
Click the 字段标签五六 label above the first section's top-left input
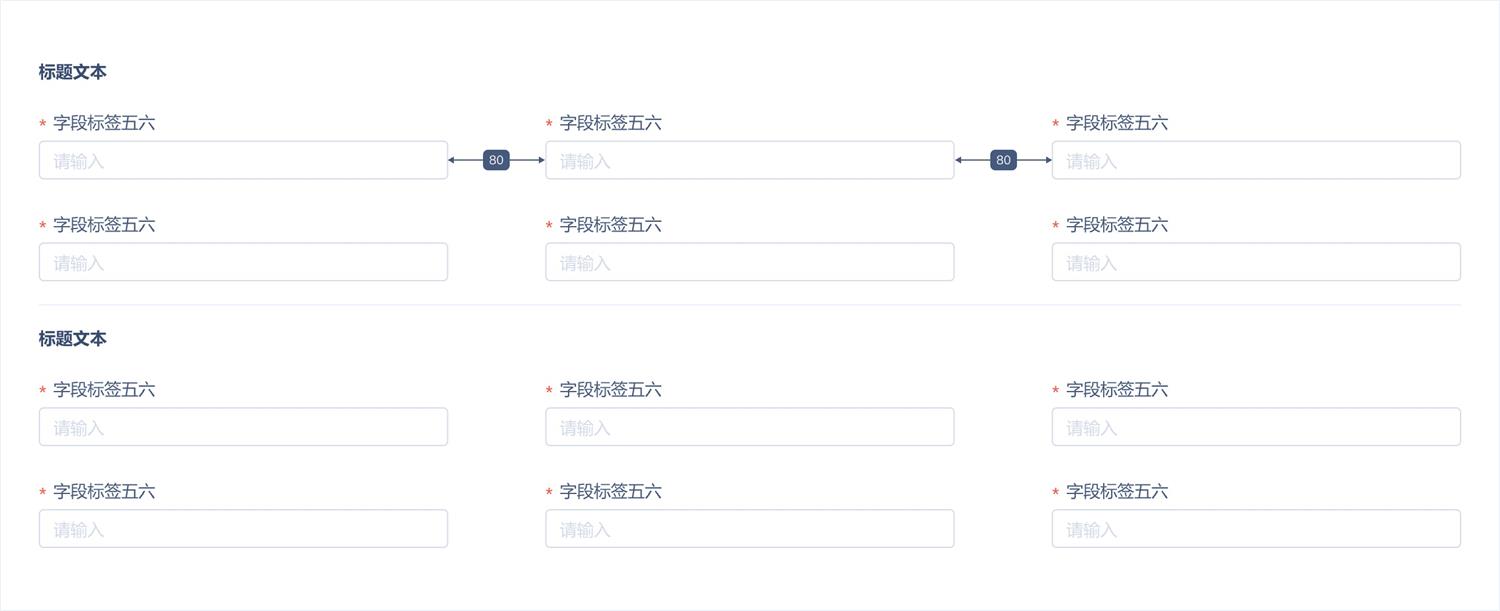[104, 123]
